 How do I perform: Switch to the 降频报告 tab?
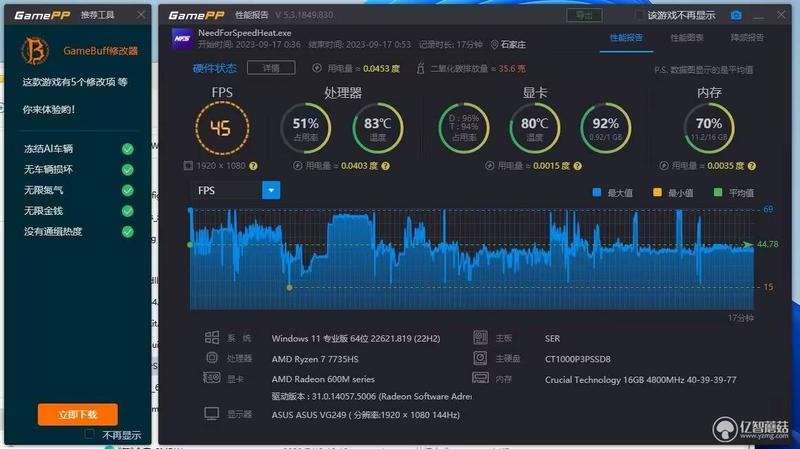point(747,38)
